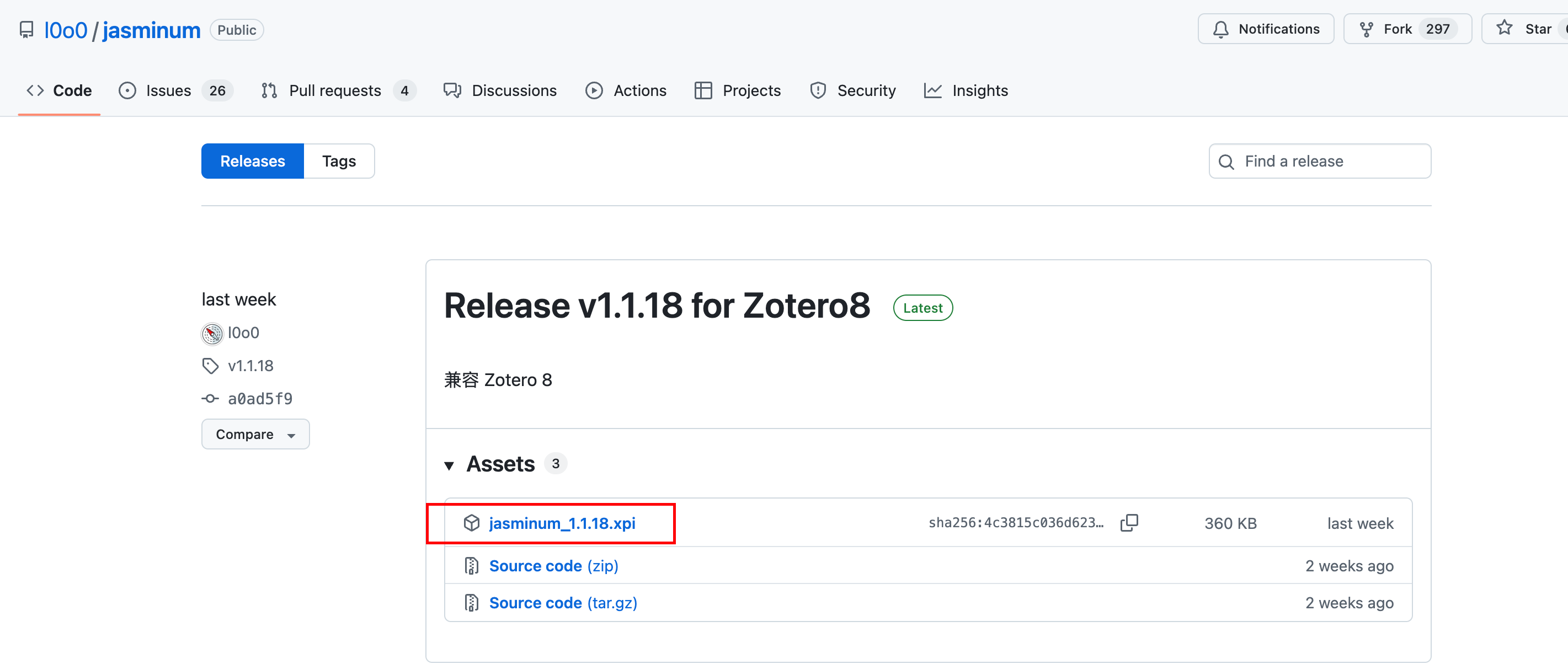Viewport: 1568px width, 664px height.
Task: Open the Notifications button
Action: coord(1266,29)
